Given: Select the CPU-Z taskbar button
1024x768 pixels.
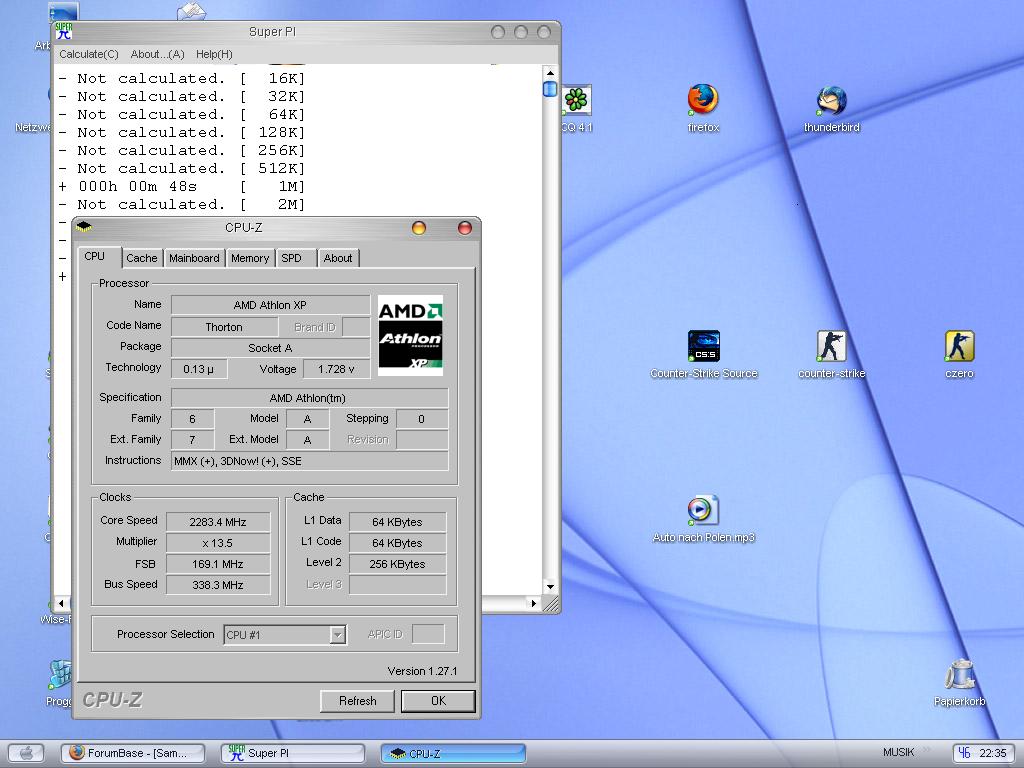Looking at the screenshot, I should click(x=453, y=754).
